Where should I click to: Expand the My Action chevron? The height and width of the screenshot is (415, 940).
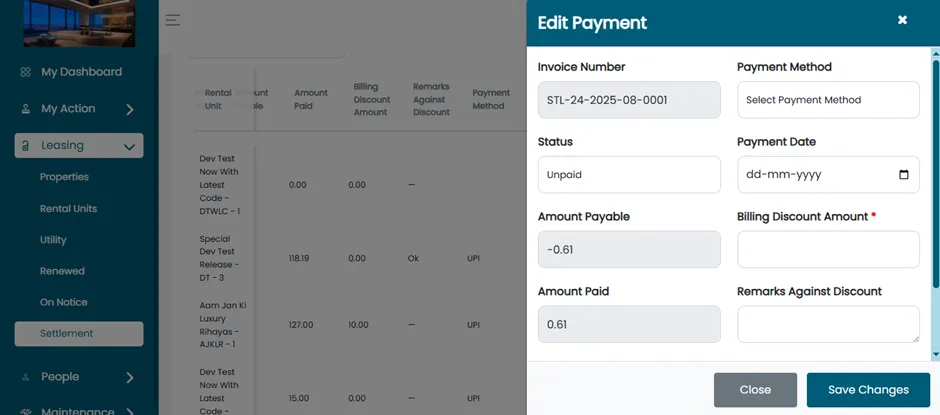129,110
